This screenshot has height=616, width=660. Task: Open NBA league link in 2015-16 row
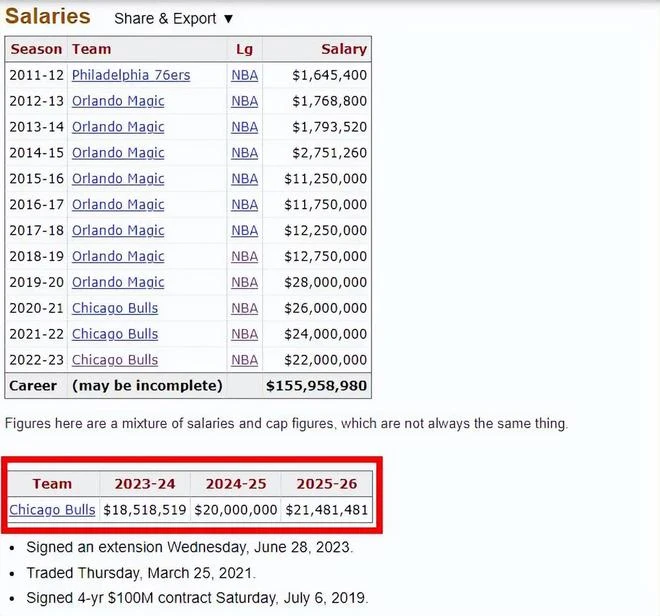[245, 179]
